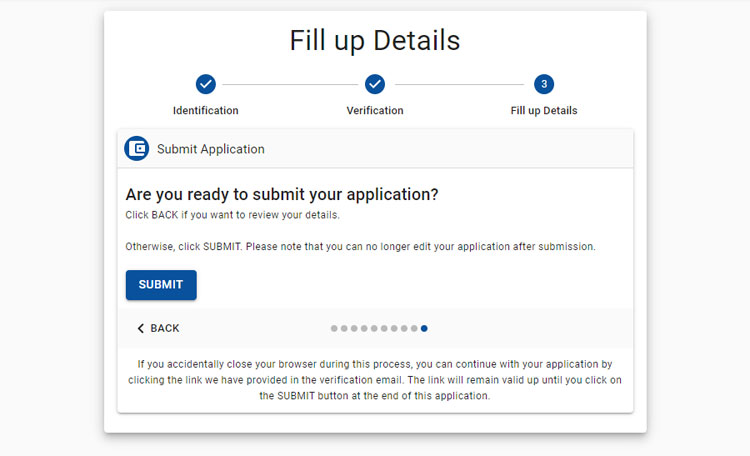750x456 pixels.
Task: Jump to the first pagination dot
Action: (334, 328)
